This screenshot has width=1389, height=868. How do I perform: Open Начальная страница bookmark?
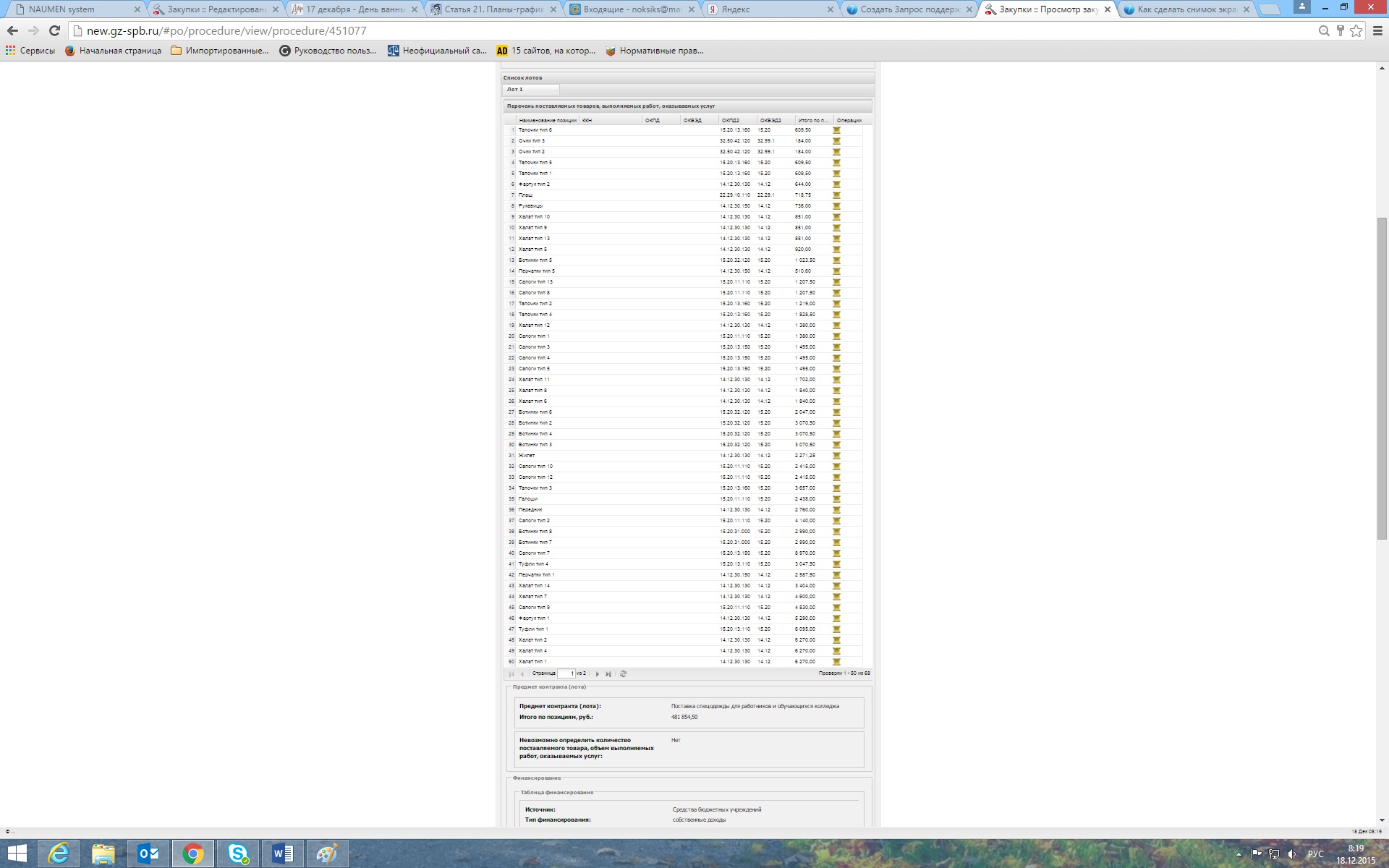click(113, 51)
